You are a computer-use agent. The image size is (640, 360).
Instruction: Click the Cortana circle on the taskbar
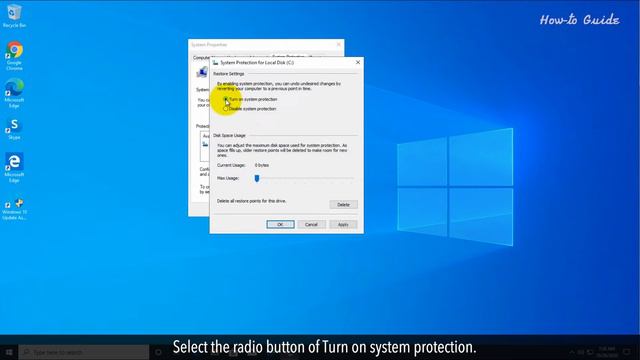[x=158, y=352]
